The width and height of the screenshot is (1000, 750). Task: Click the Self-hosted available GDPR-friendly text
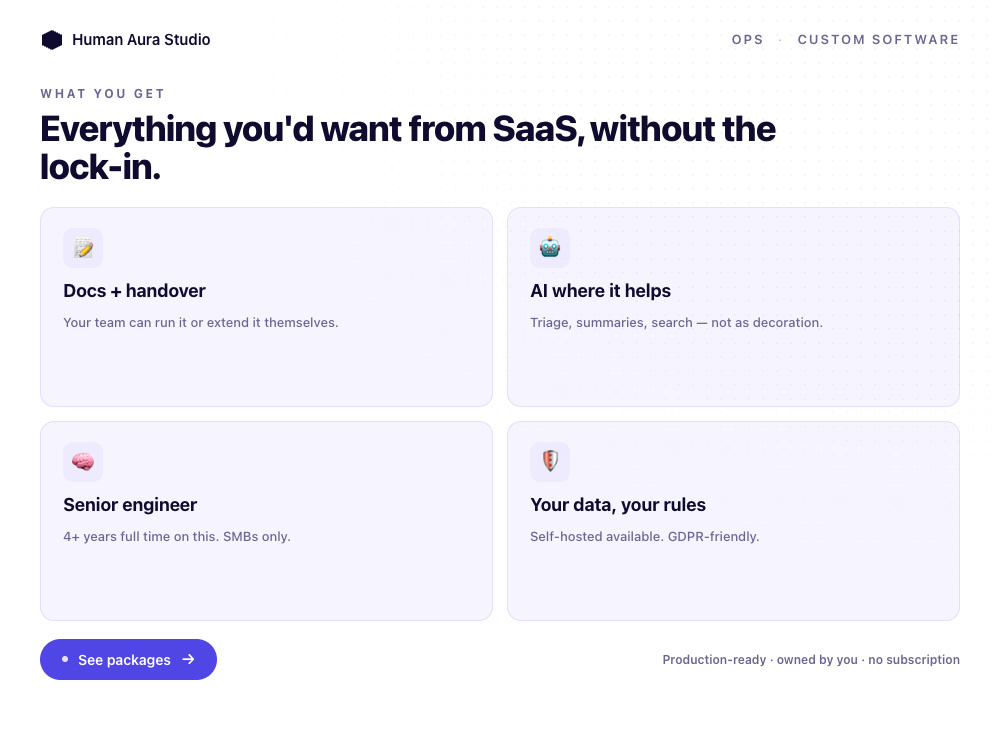pos(645,536)
